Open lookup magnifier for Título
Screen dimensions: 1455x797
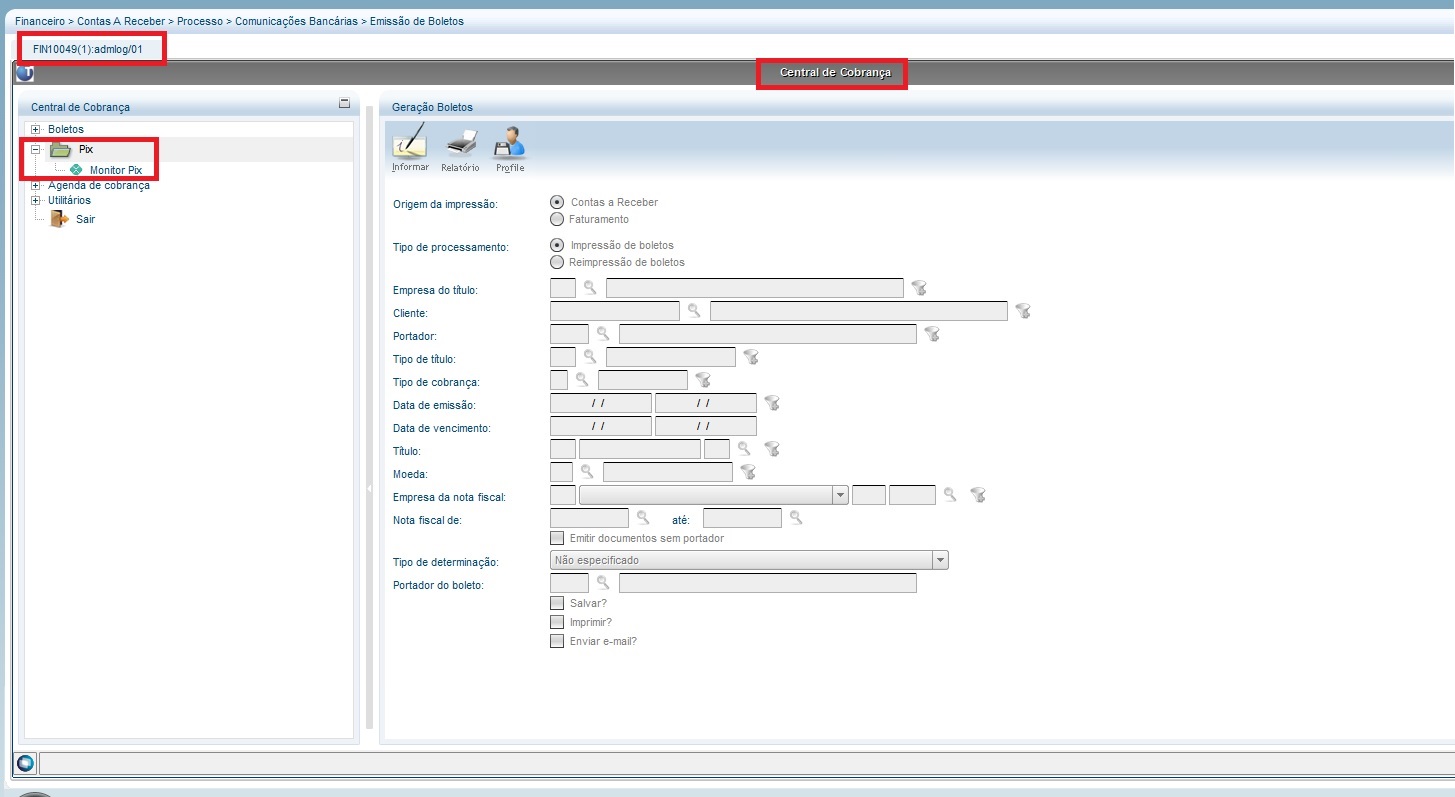744,449
